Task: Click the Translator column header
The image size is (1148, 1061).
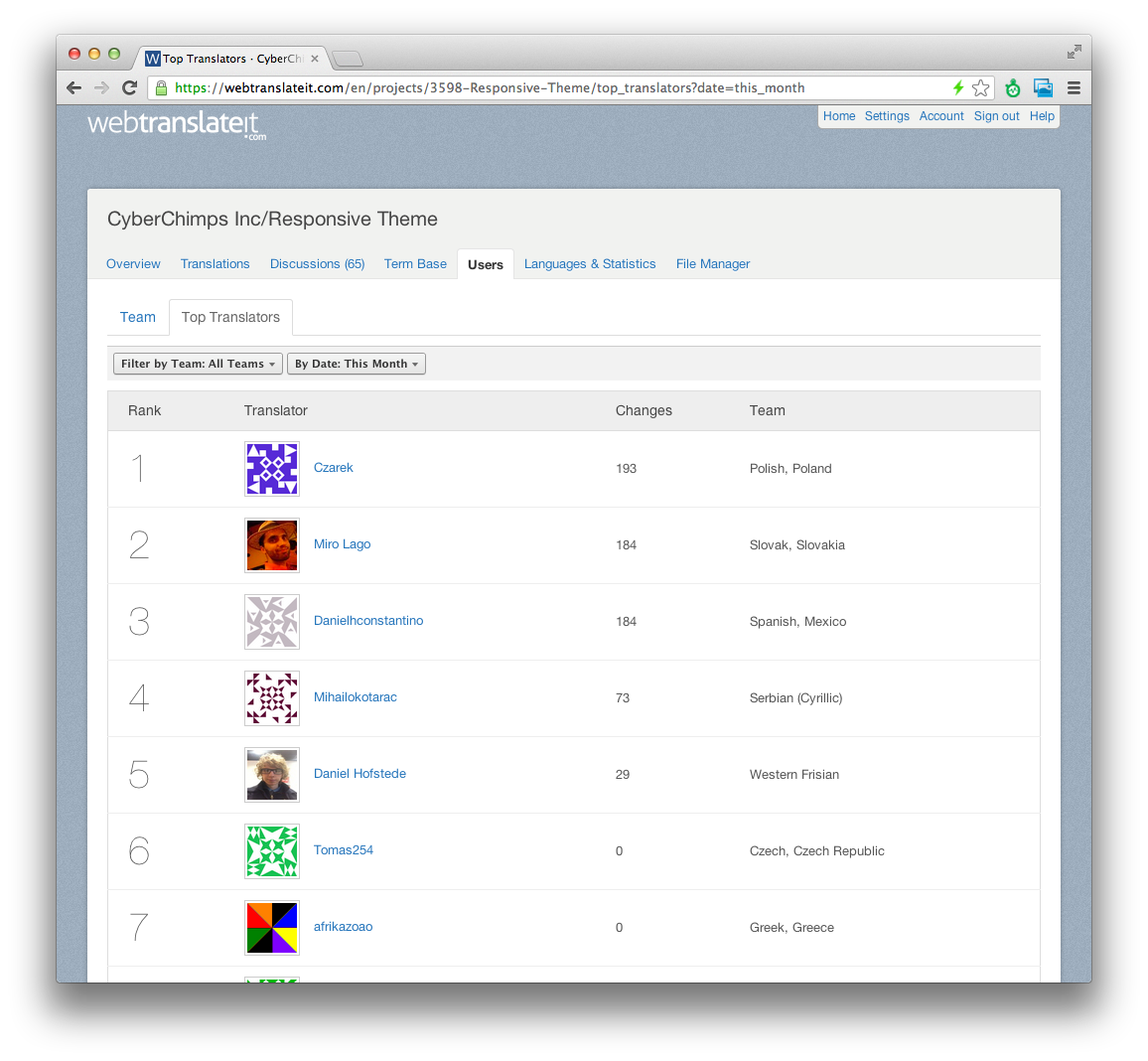Action: click(x=275, y=410)
